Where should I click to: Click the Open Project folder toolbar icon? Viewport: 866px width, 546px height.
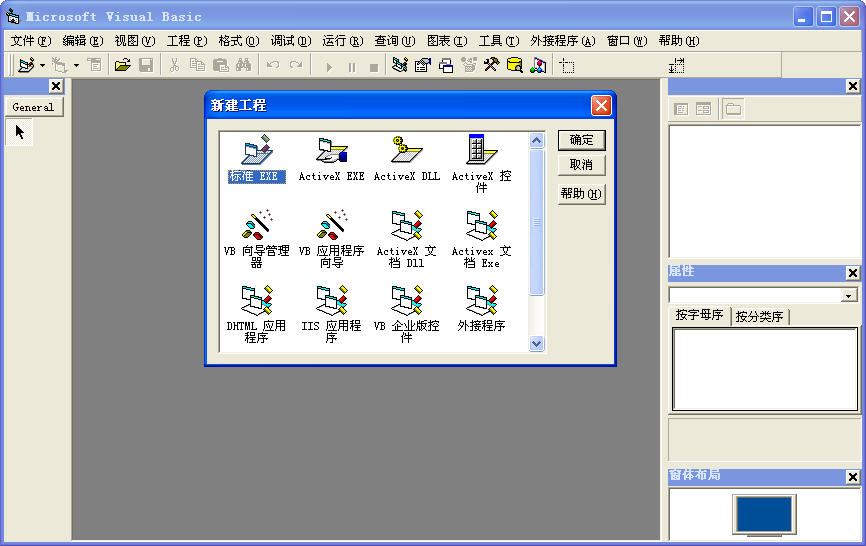click(x=122, y=66)
